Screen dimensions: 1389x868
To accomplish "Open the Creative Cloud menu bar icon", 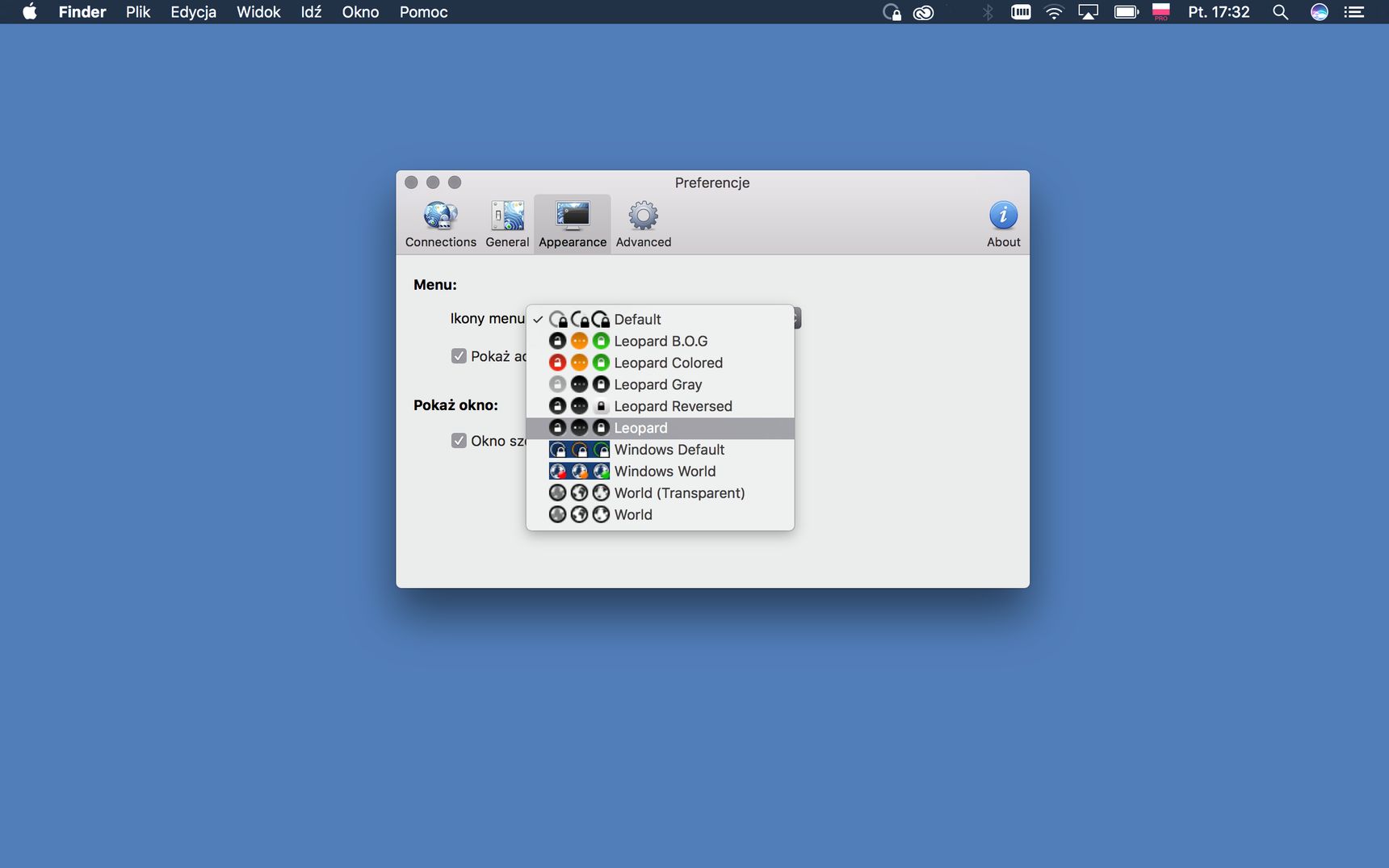I will pyautogui.click(x=923, y=12).
